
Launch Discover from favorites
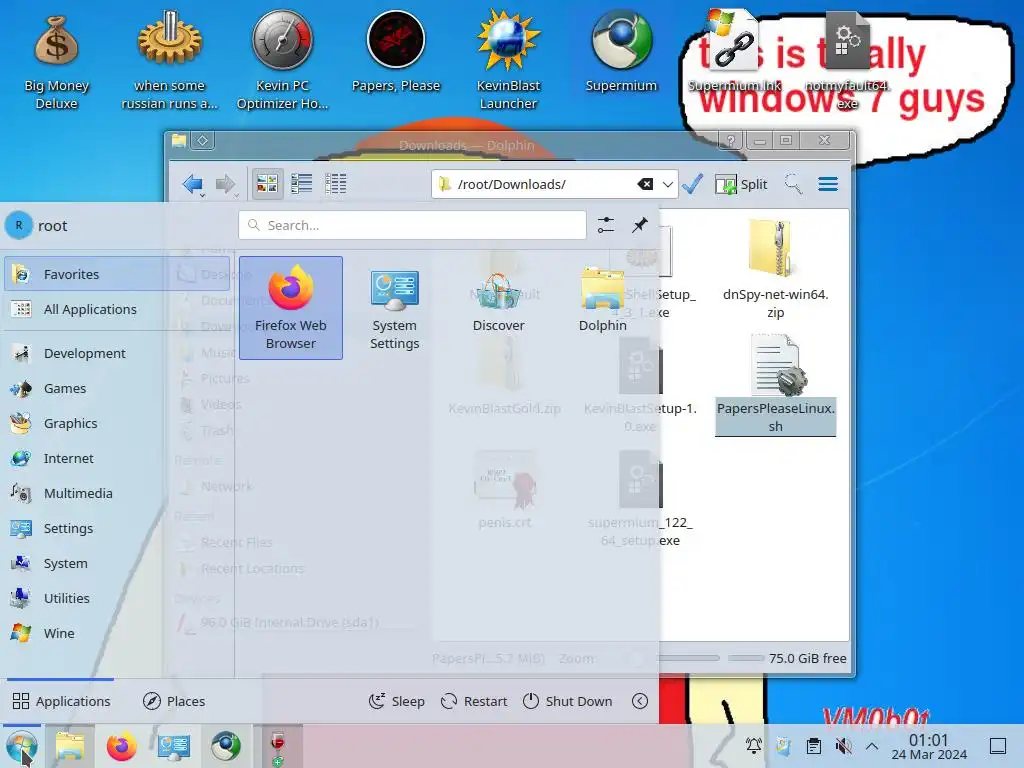point(498,308)
